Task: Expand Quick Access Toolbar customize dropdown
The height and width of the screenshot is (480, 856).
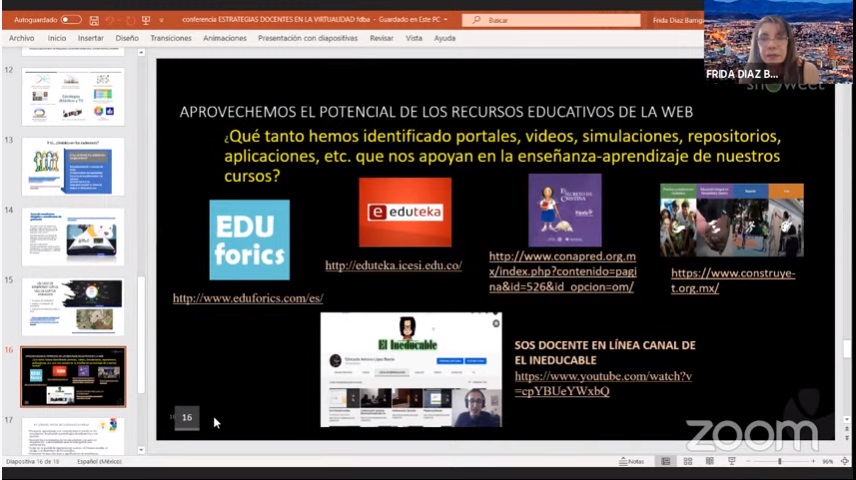Action: tap(162, 19)
